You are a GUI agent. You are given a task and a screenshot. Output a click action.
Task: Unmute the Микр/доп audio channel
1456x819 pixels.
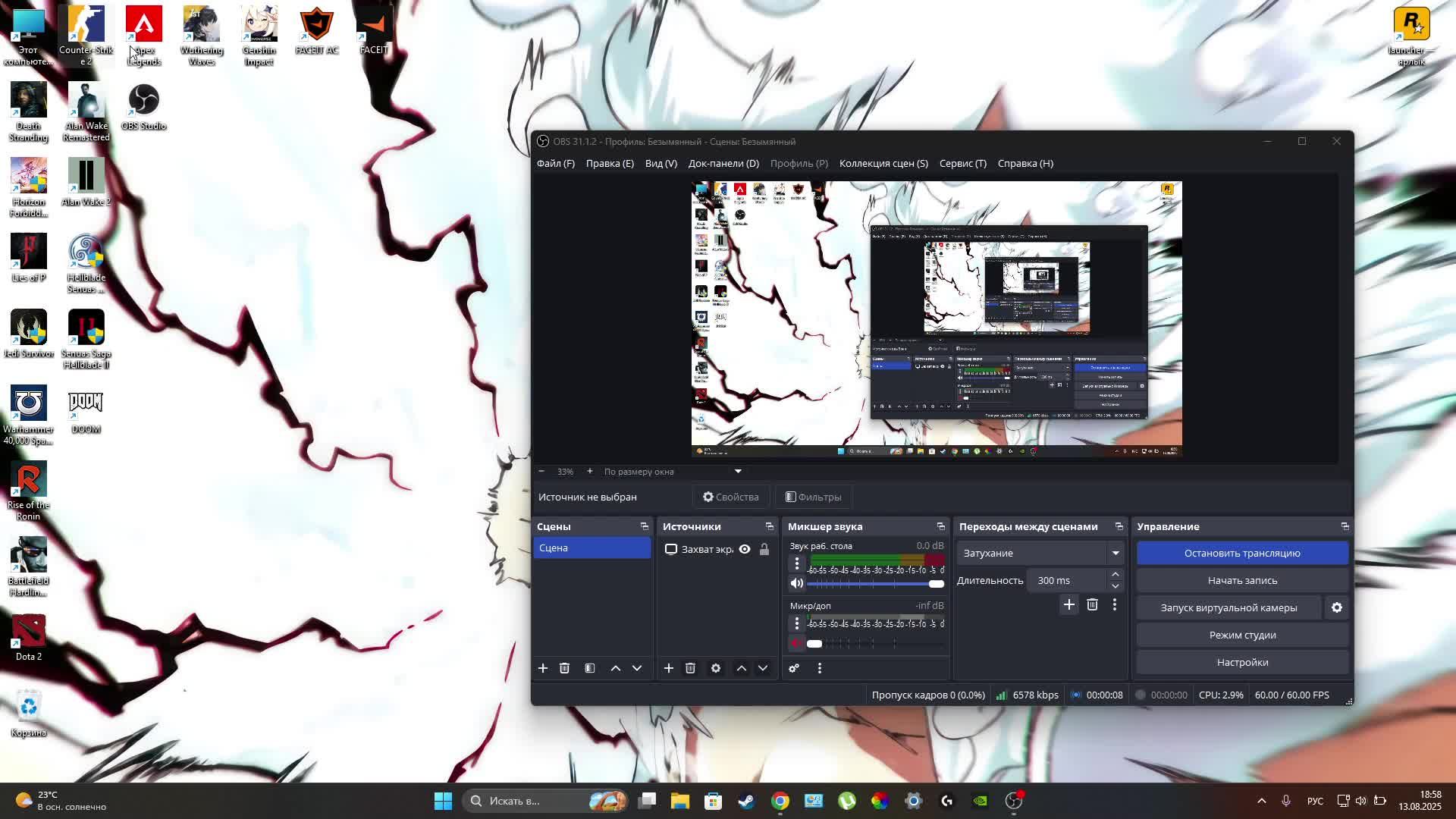[x=796, y=643]
